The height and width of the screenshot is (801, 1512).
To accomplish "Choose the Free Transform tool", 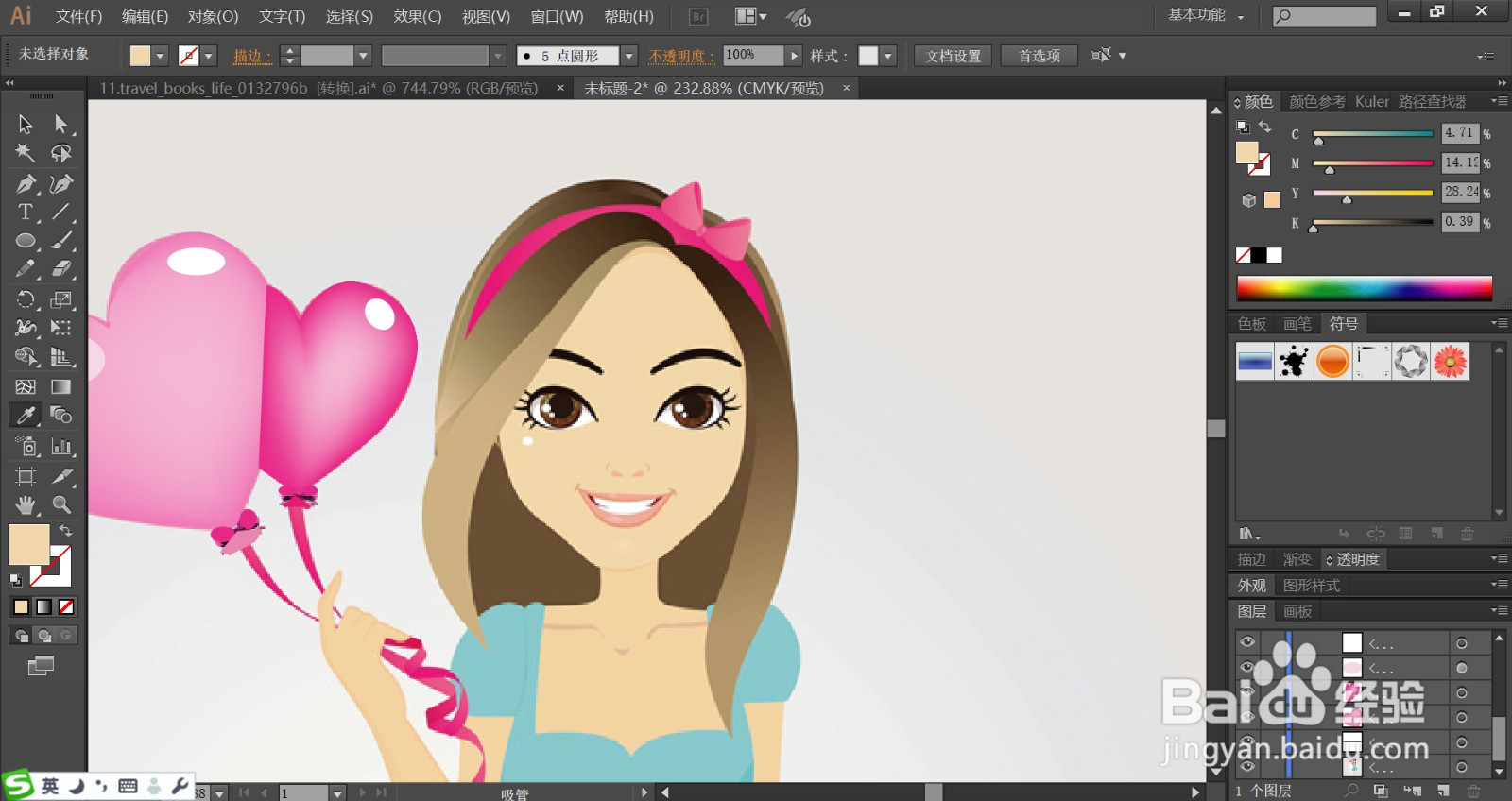I will [x=61, y=328].
